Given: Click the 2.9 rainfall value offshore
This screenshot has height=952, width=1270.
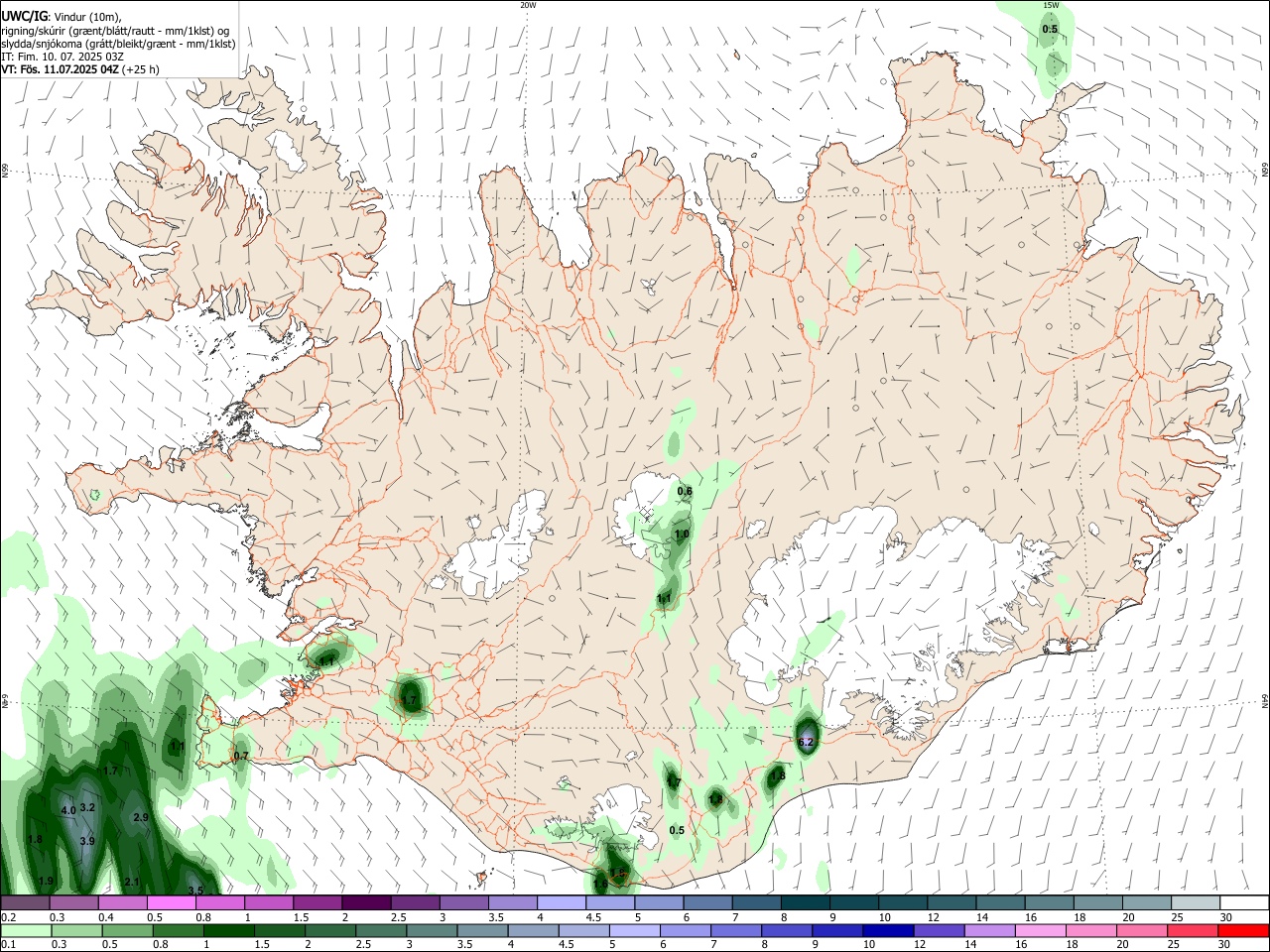Looking at the screenshot, I should coord(141,818).
